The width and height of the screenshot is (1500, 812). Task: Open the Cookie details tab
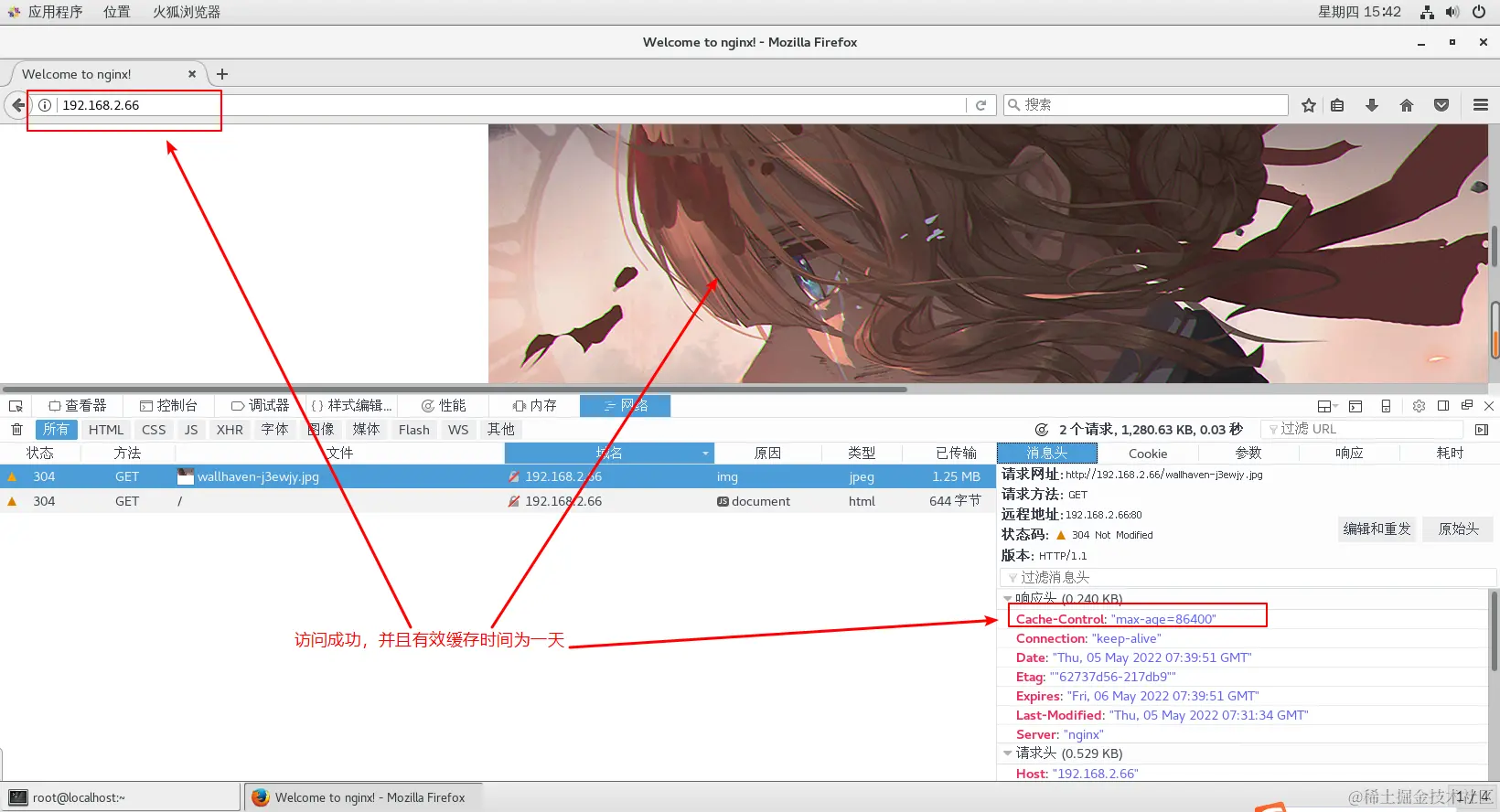tap(1148, 454)
